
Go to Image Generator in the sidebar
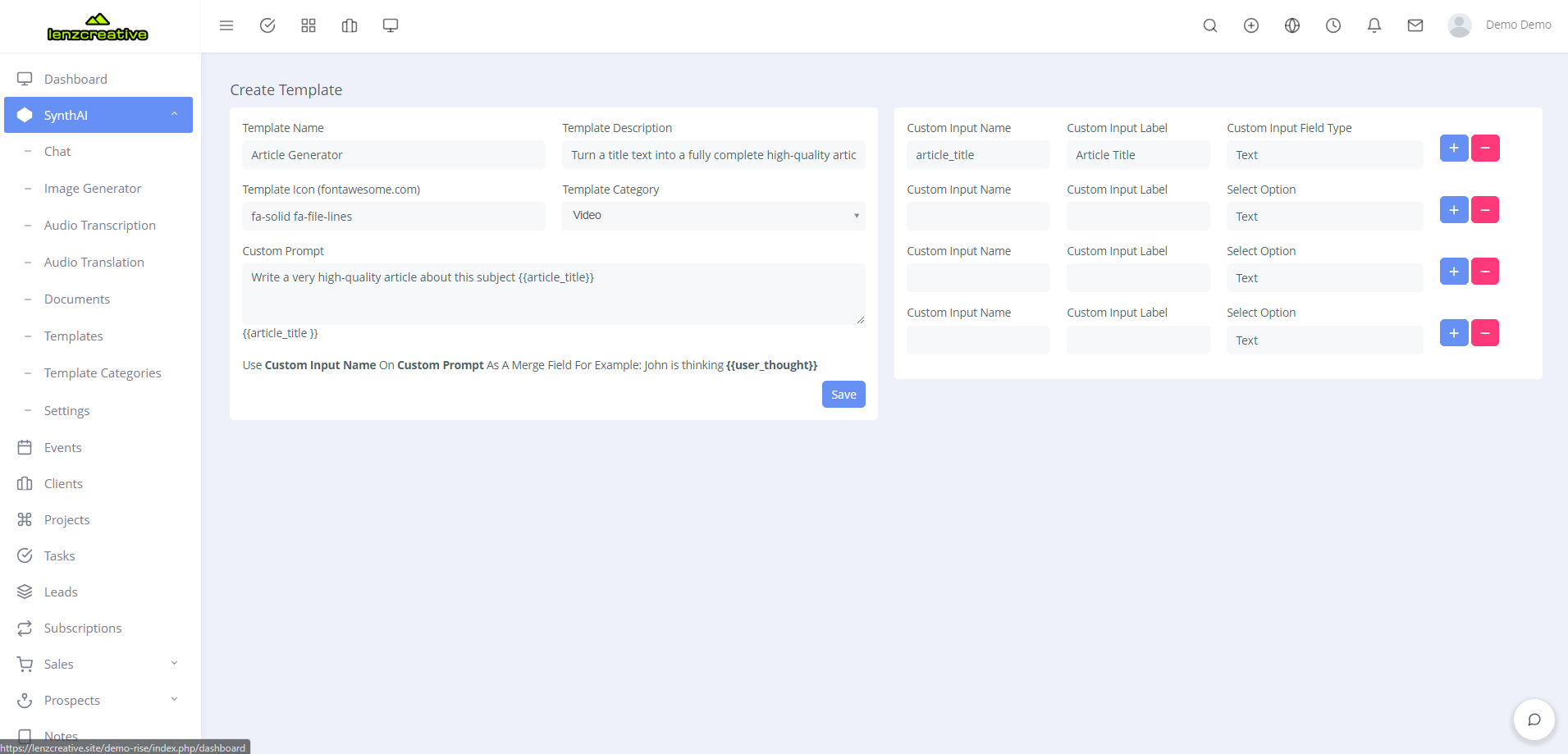point(94,188)
